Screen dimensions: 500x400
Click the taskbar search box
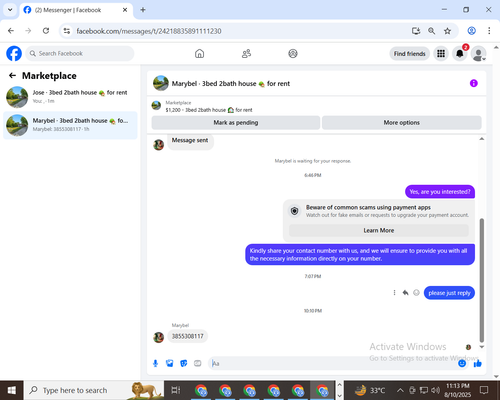click(94, 390)
